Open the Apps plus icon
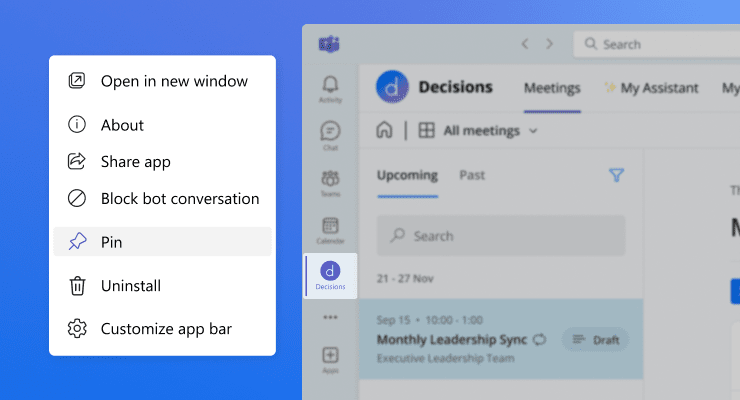 (x=330, y=359)
